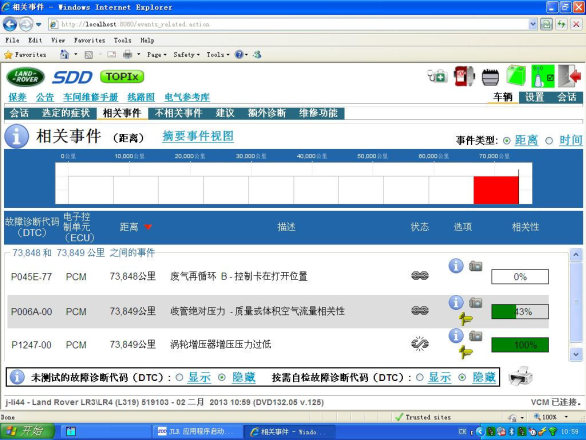The width and height of the screenshot is (586, 440).
Task: Click the 43% relevance bar for P006A-00
Action: (520, 311)
